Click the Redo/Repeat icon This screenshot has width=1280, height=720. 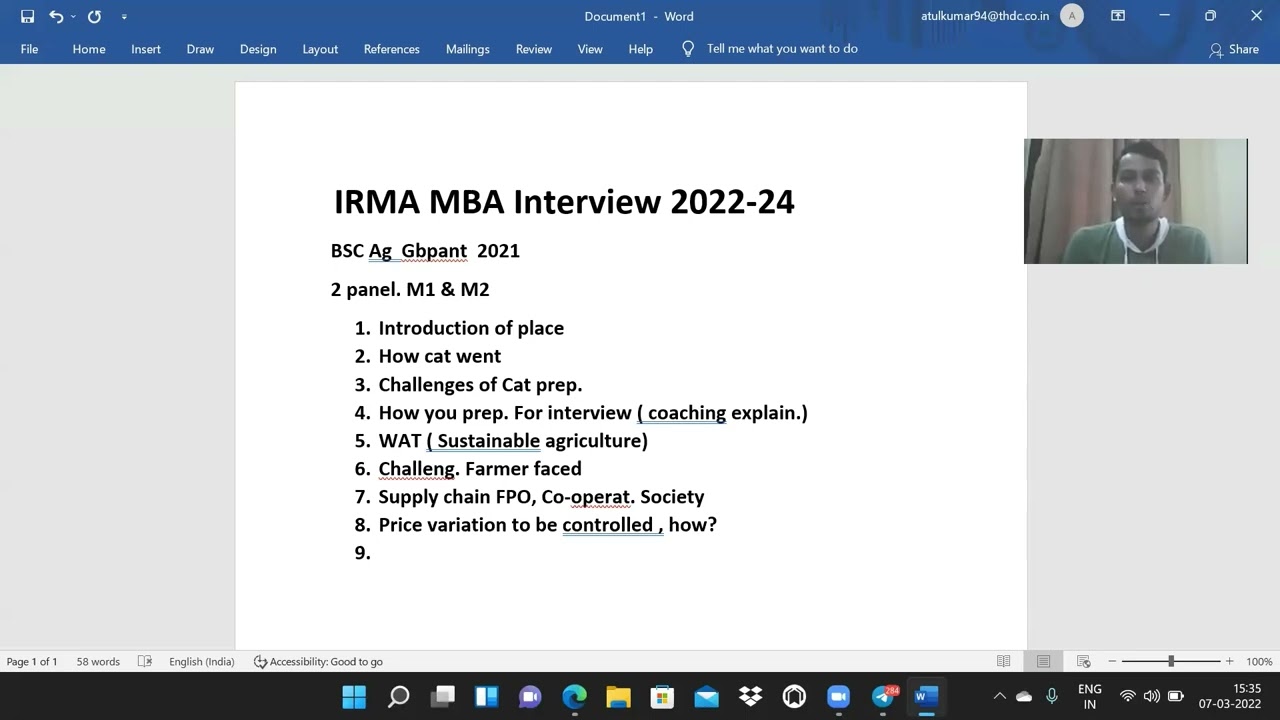(94, 16)
